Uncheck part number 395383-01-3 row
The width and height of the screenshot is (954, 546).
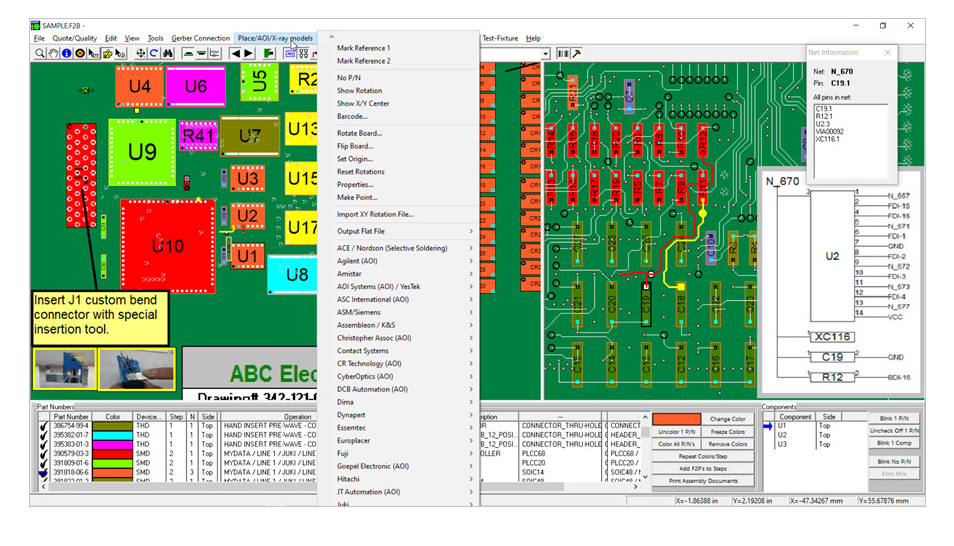(x=42, y=445)
